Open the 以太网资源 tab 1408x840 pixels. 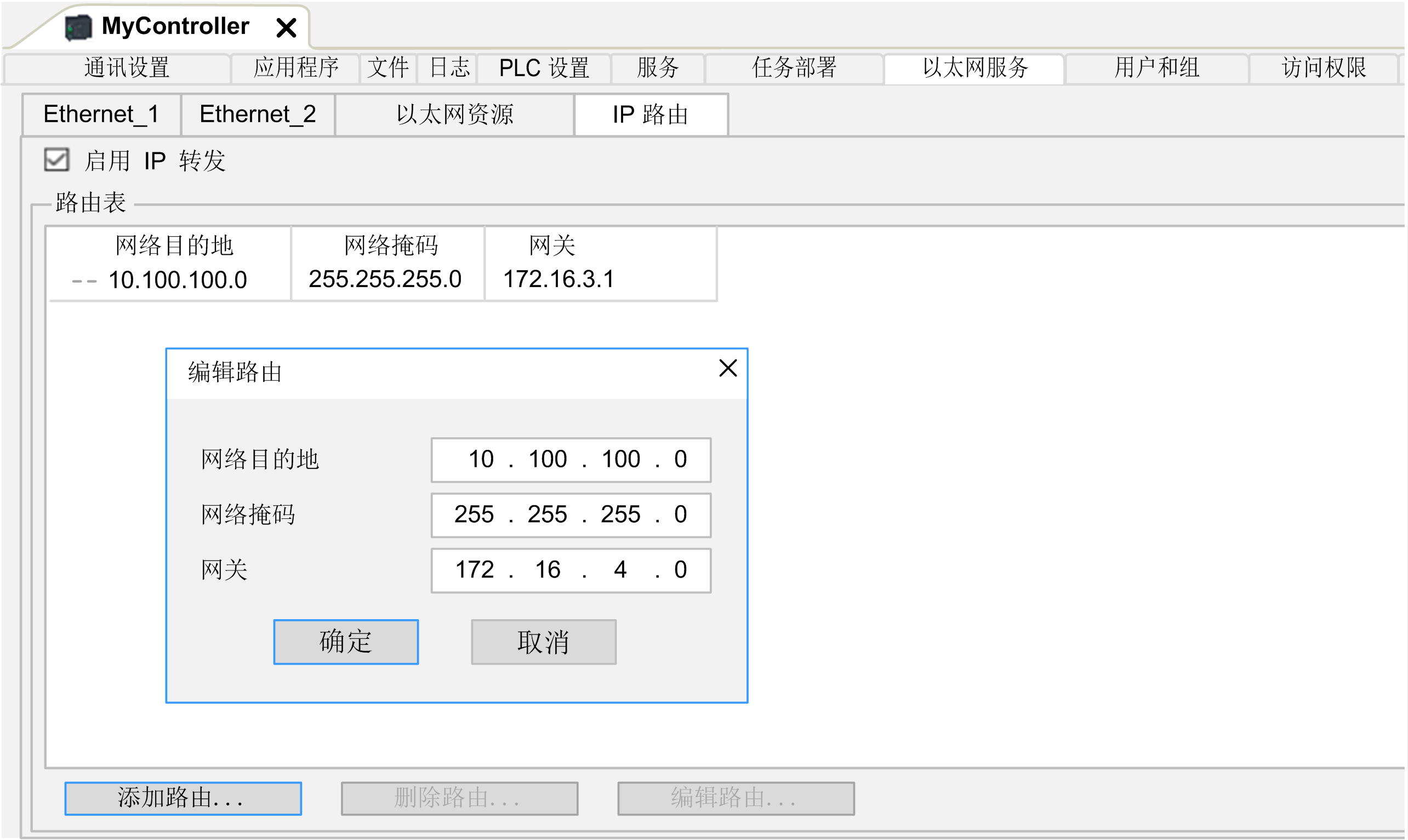pyautogui.click(x=454, y=115)
